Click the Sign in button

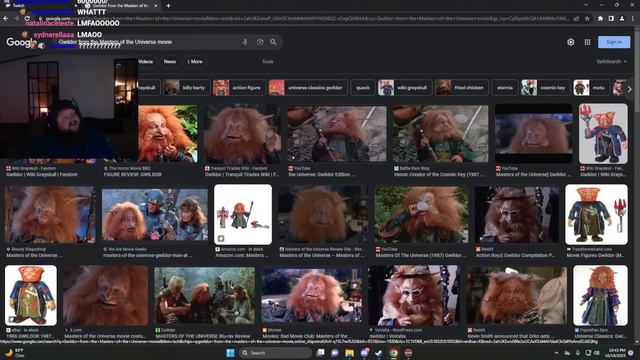coord(614,42)
